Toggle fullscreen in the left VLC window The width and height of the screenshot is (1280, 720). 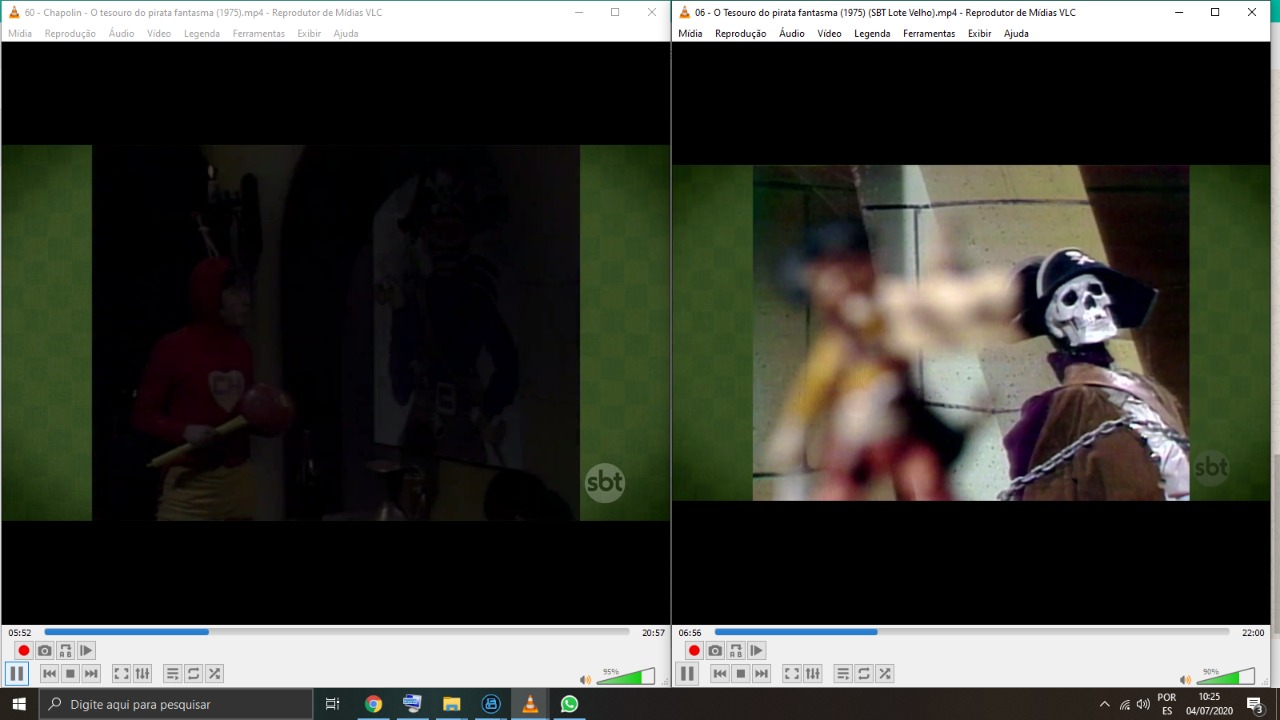pos(121,674)
